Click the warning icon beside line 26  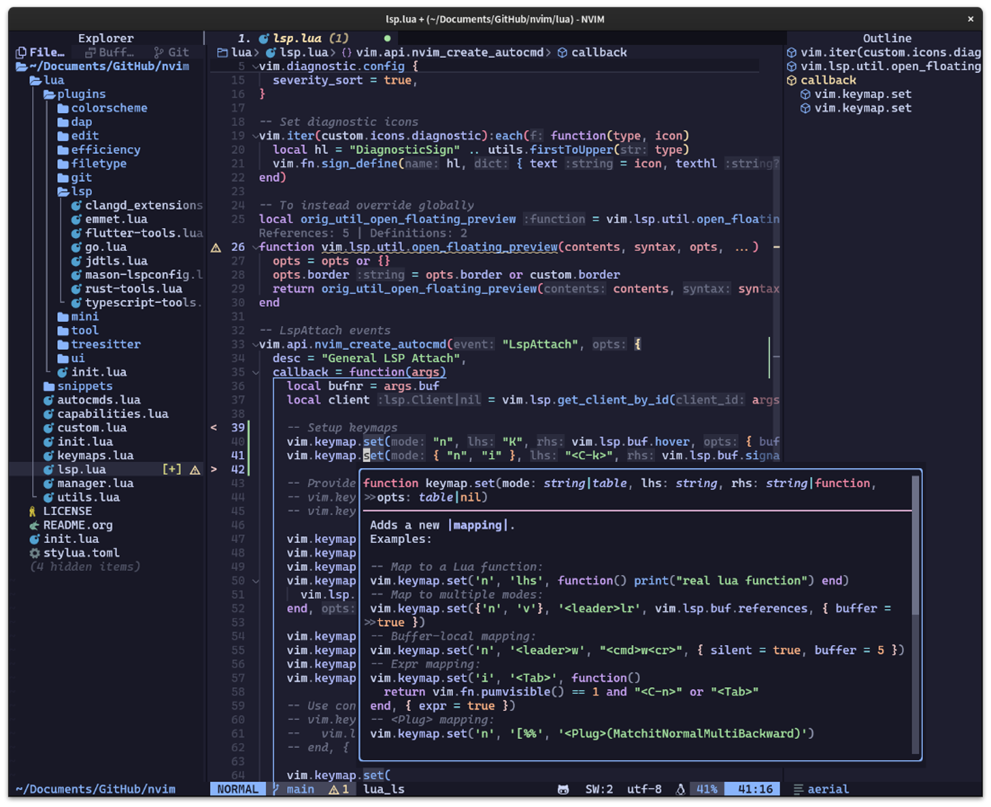click(x=215, y=247)
